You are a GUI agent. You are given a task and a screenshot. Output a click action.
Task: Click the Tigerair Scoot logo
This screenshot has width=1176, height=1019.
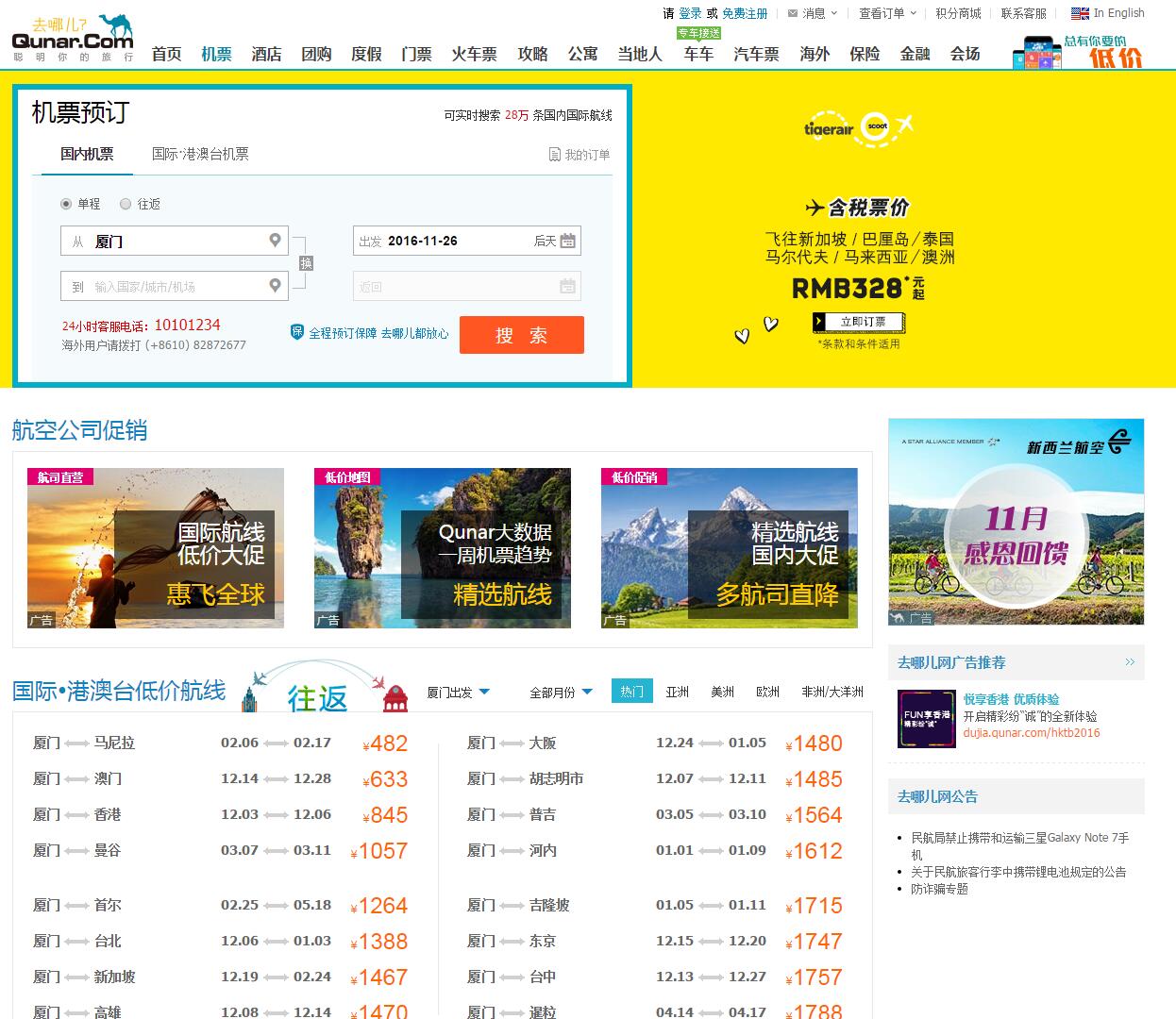(858, 126)
